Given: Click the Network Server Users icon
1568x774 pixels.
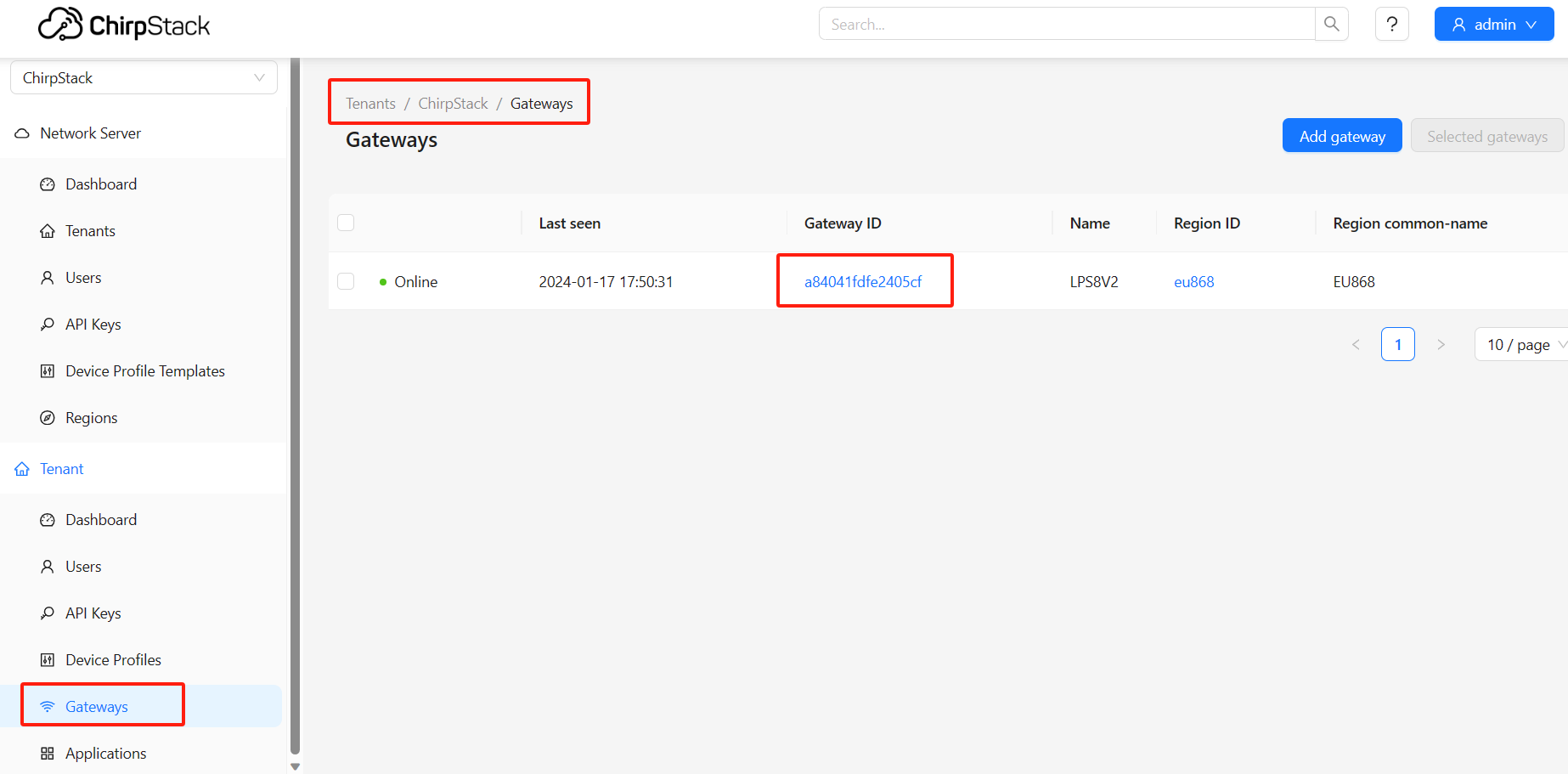Looking at the screenshot, I should click(48, 278).
